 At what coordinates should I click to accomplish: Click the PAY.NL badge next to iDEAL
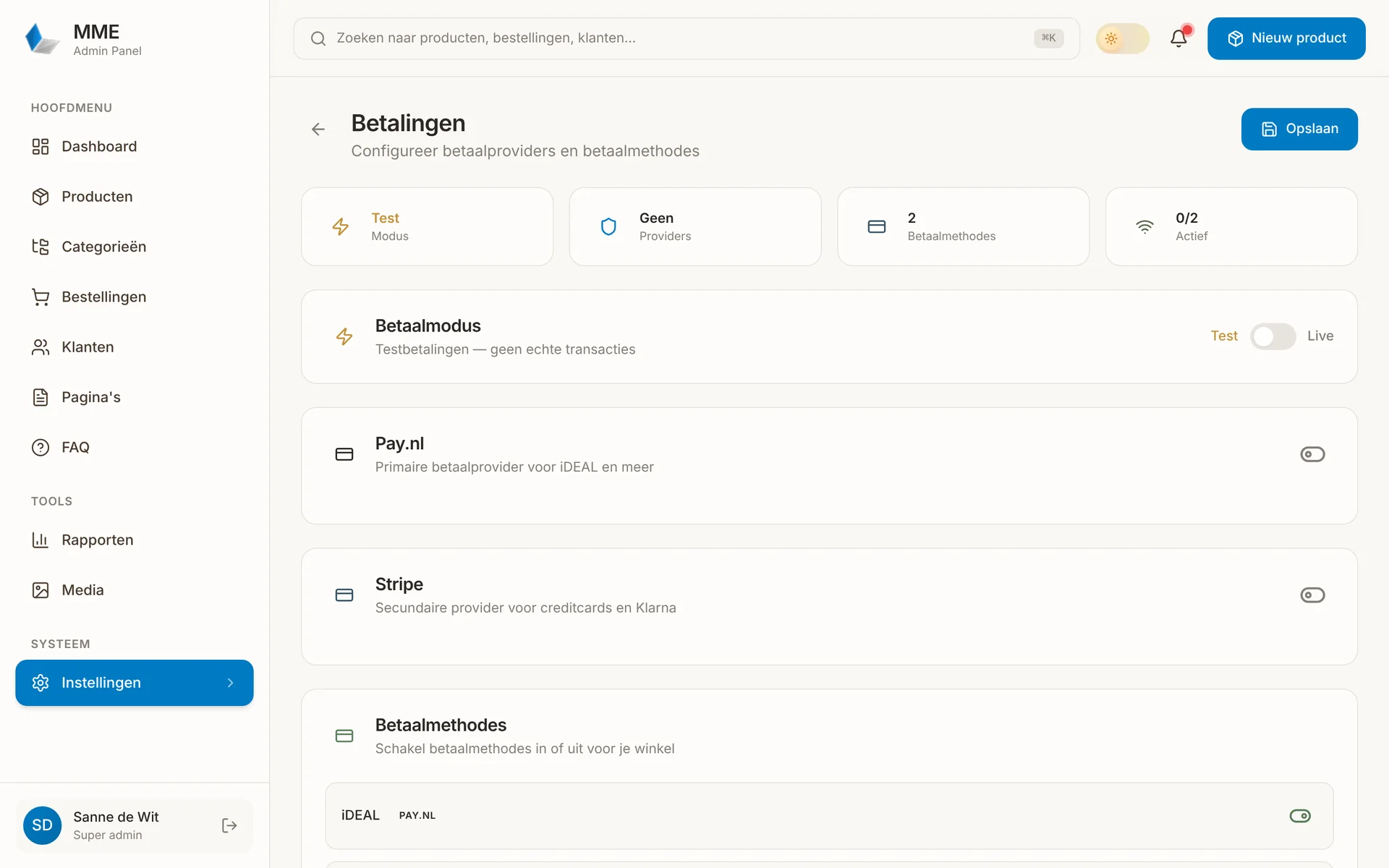417,815
